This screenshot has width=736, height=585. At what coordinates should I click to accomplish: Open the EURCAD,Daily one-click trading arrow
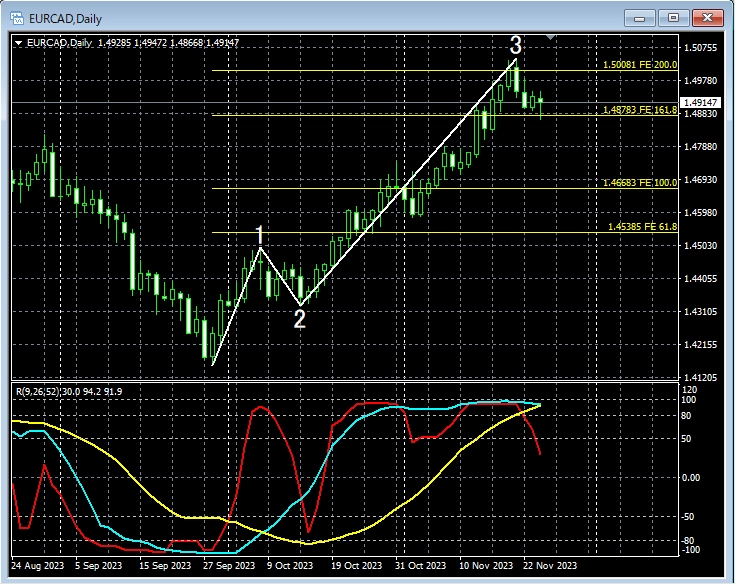(18, 42)
